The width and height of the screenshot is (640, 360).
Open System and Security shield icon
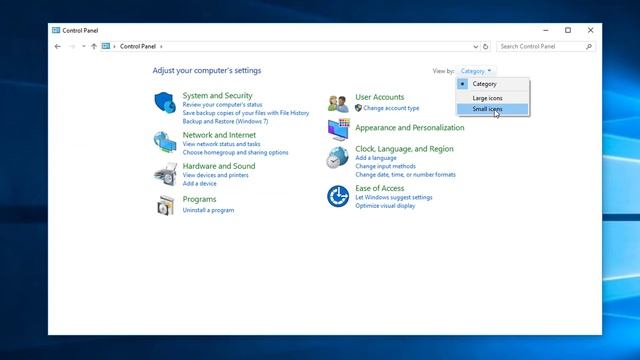(165, 102)
